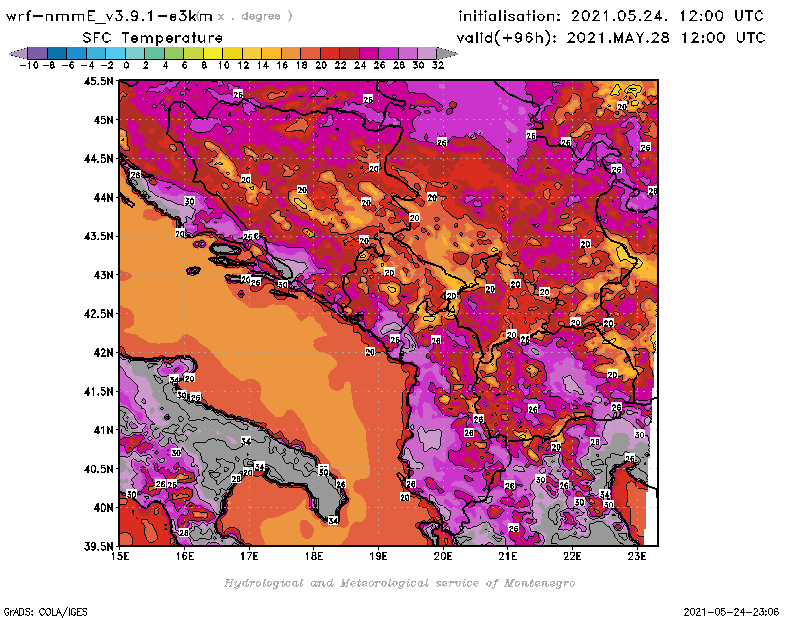This screenshot has height=618, width=800.
Task: Click the 'SFC Temperature' title
Action: tap(153, 38)
